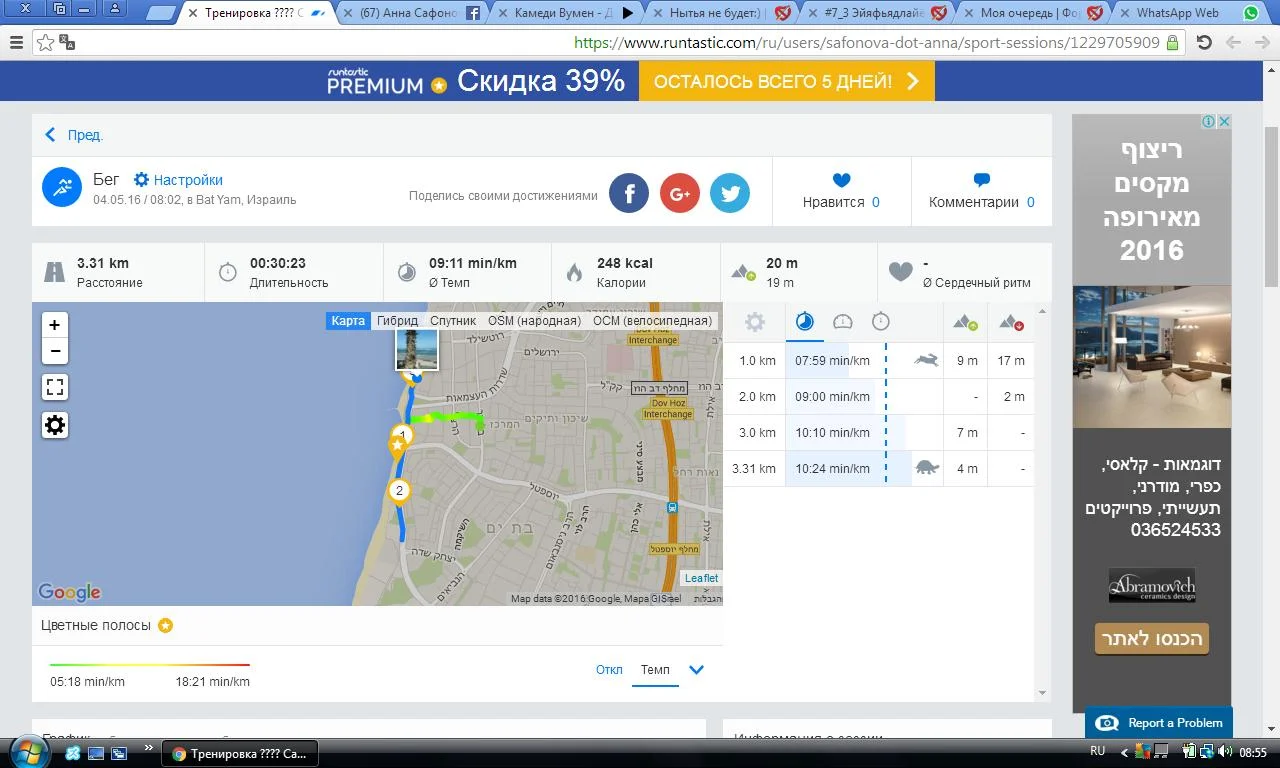Switch to the Анна Сафонова Facebook tab
Screen dimensions: 1280x768
coord(410,13)
